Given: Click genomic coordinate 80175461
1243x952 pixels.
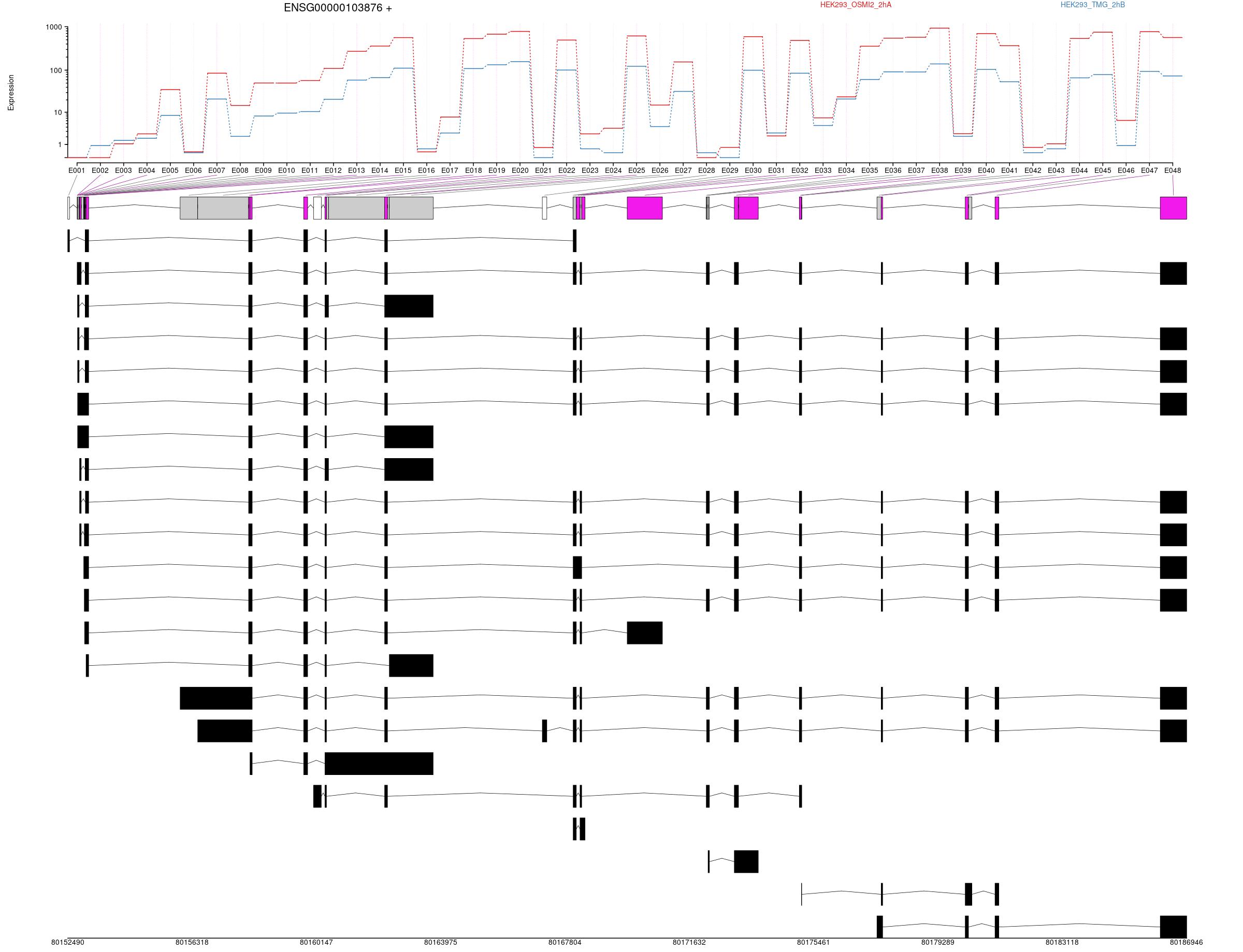Looking at the screenshot, I should (x=813, y=942).
